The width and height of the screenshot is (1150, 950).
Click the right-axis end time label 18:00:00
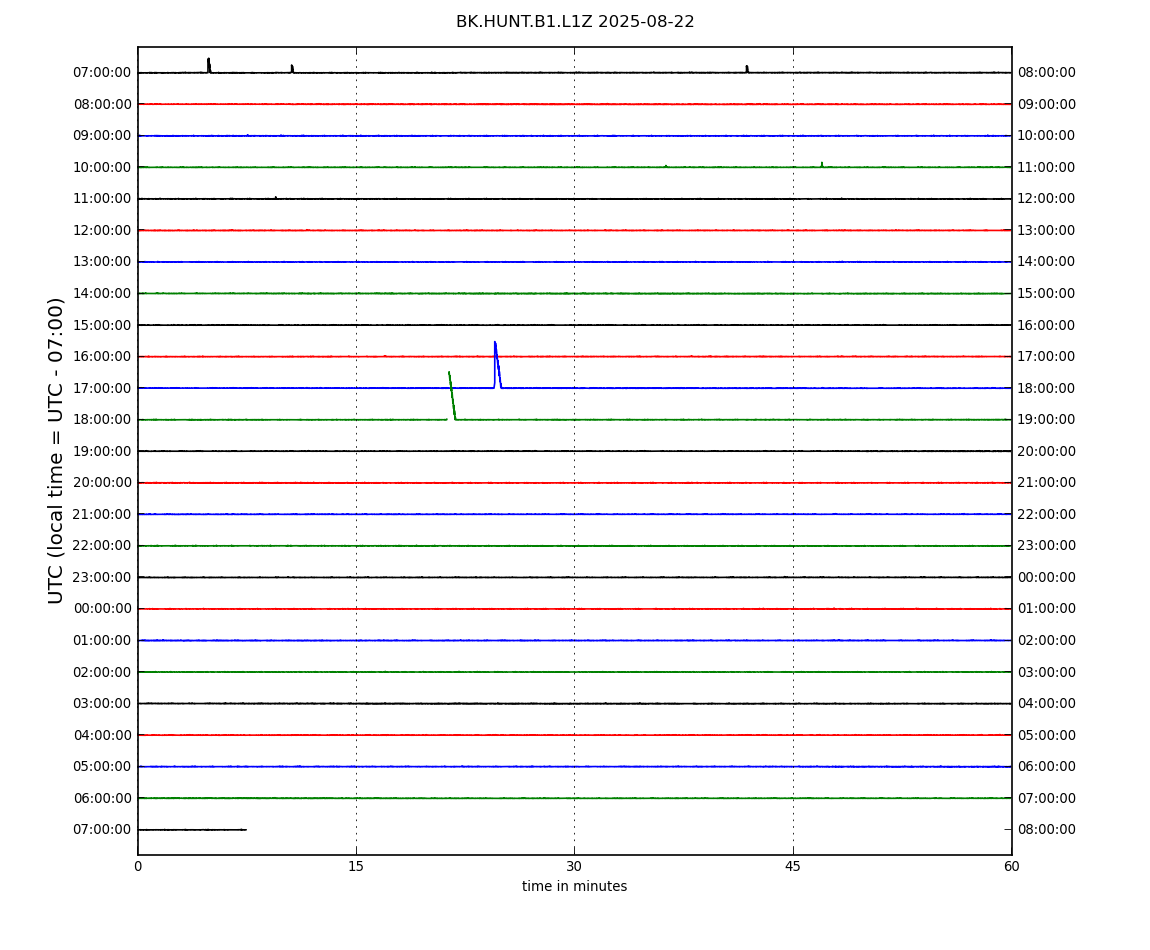(x=1047, y=388)
